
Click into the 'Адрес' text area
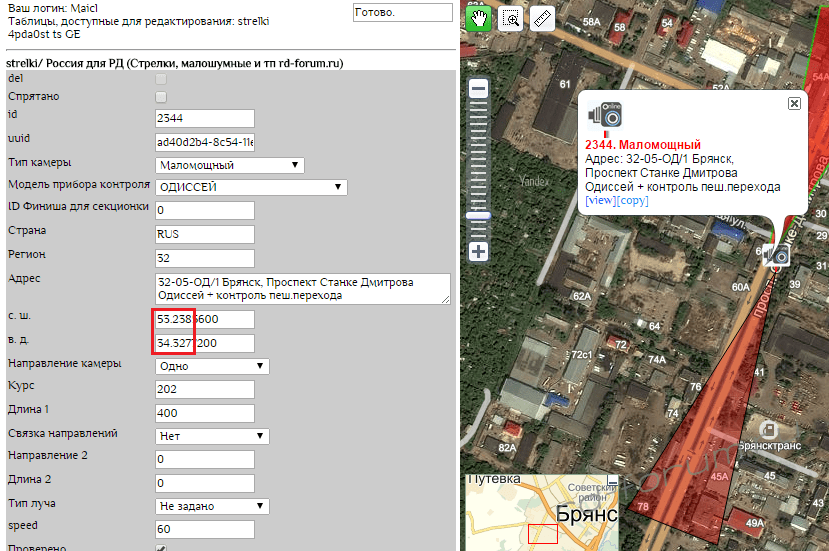(x=302, y=288)
